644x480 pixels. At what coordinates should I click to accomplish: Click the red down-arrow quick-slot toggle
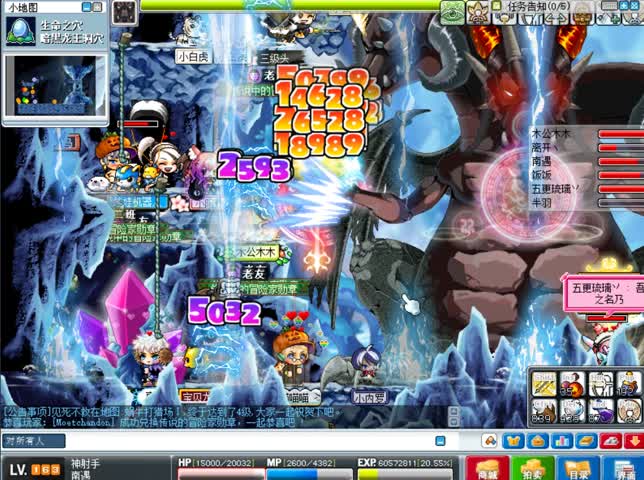click(634, 441)
